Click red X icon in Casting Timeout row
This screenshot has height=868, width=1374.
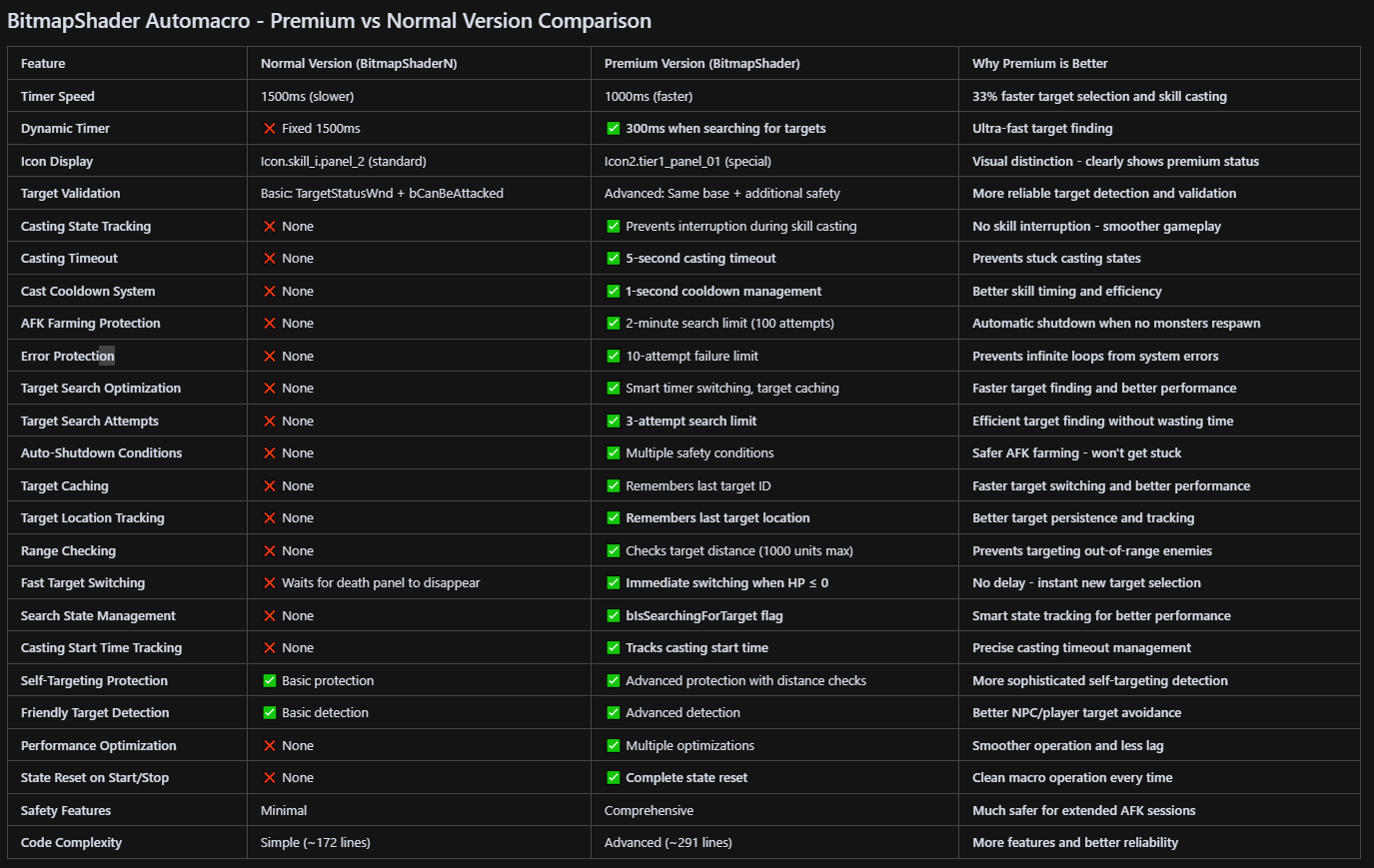click(270, 259)
